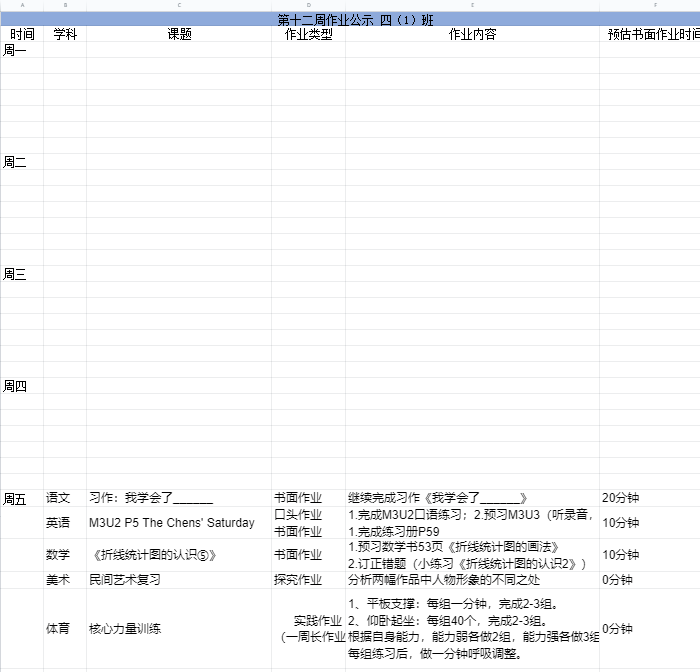The image size is (700, 672).
Task: Select the 周四 cell
Action: click(x=22, y=386)
